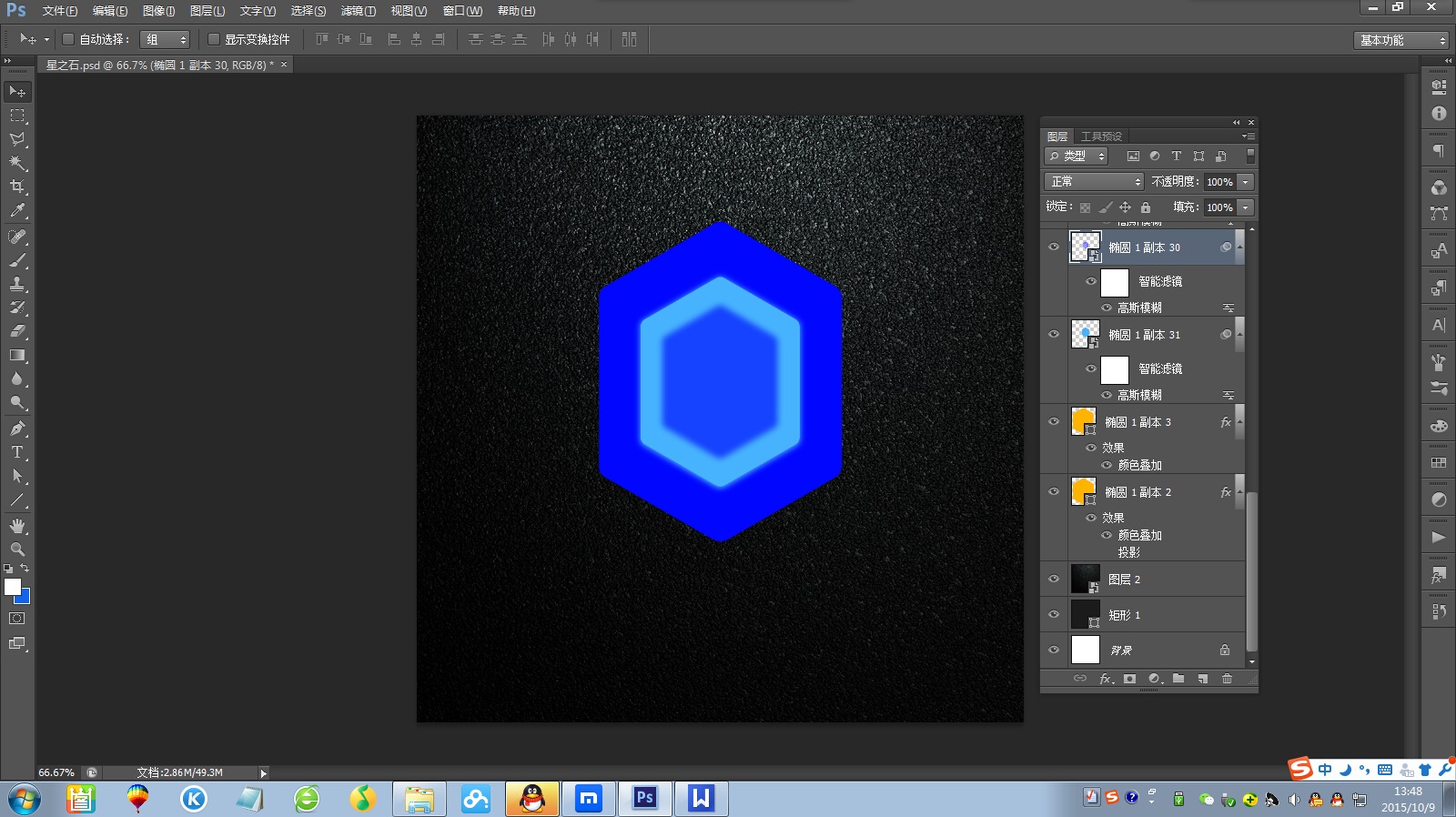Click the Layers panel scrollbar

(1252, 573)
